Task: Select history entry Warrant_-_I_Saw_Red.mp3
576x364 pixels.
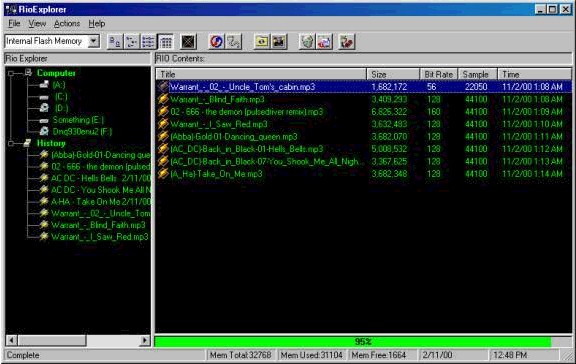Action: point(100,237)
